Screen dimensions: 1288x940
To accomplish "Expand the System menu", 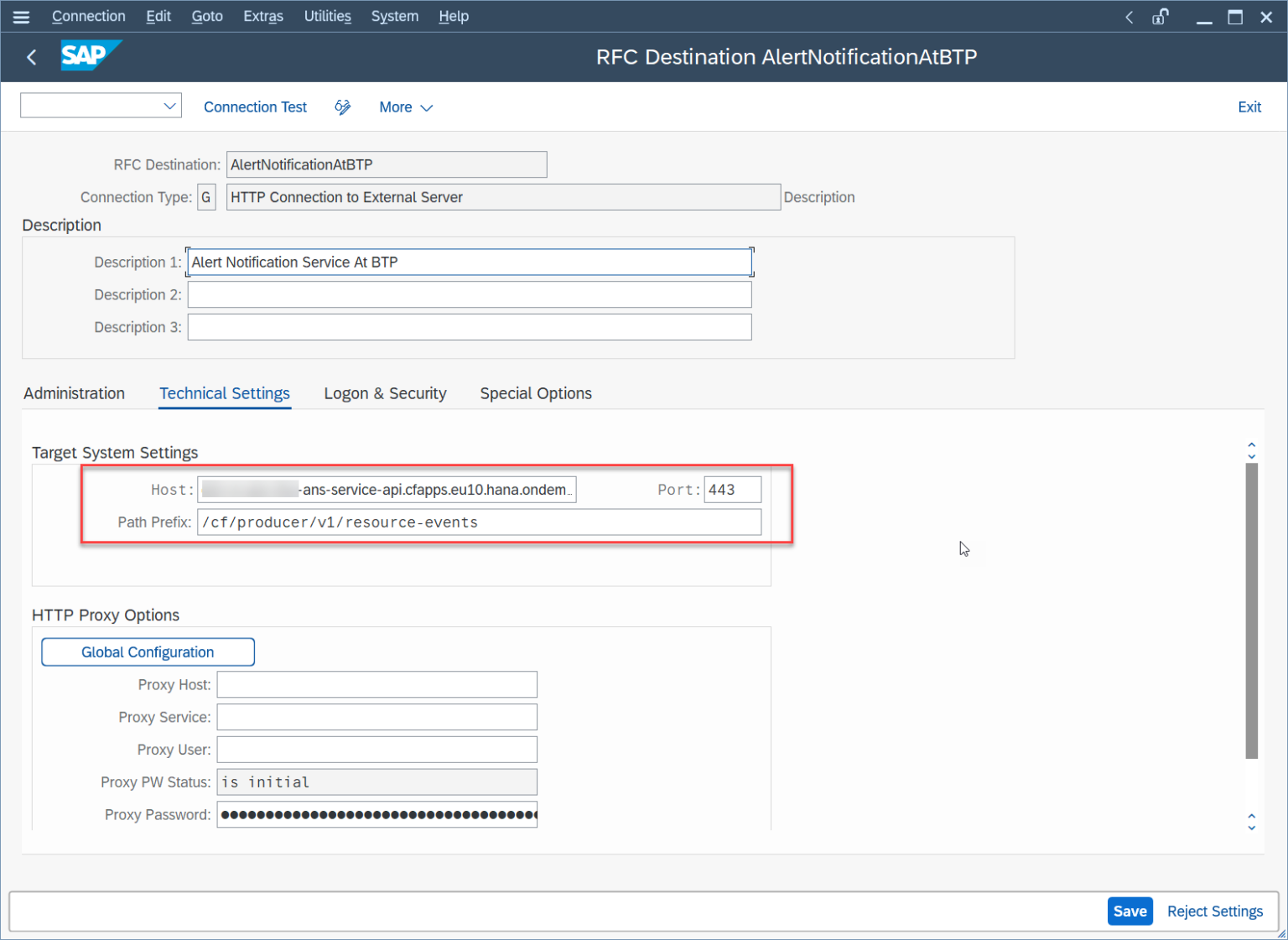I will tap(394, 16).
